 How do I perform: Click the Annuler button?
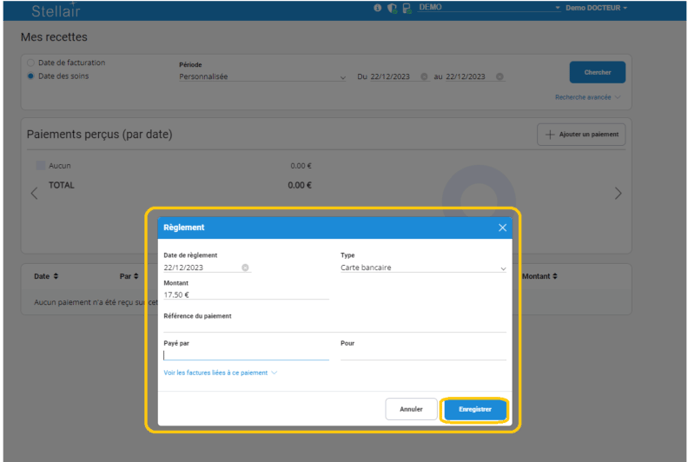click(411, 409)
